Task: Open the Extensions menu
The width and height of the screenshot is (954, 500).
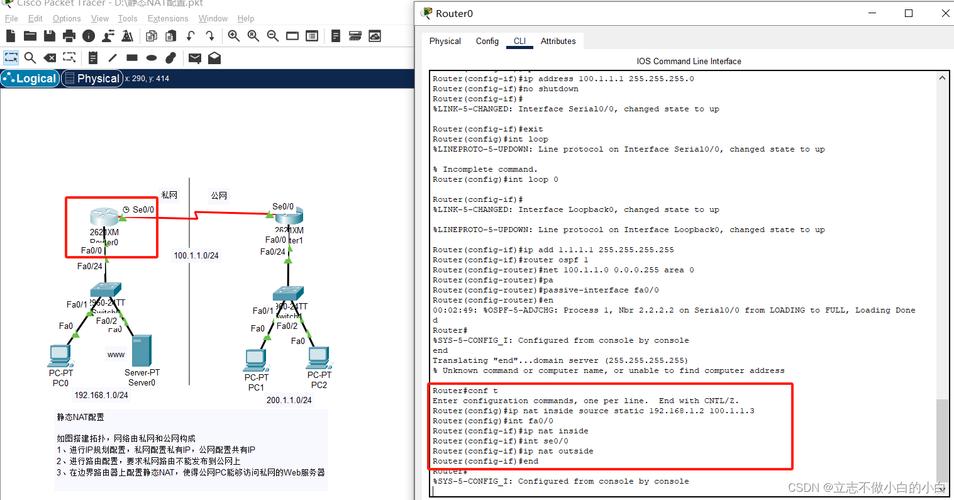Action: [x=168, y=18]
